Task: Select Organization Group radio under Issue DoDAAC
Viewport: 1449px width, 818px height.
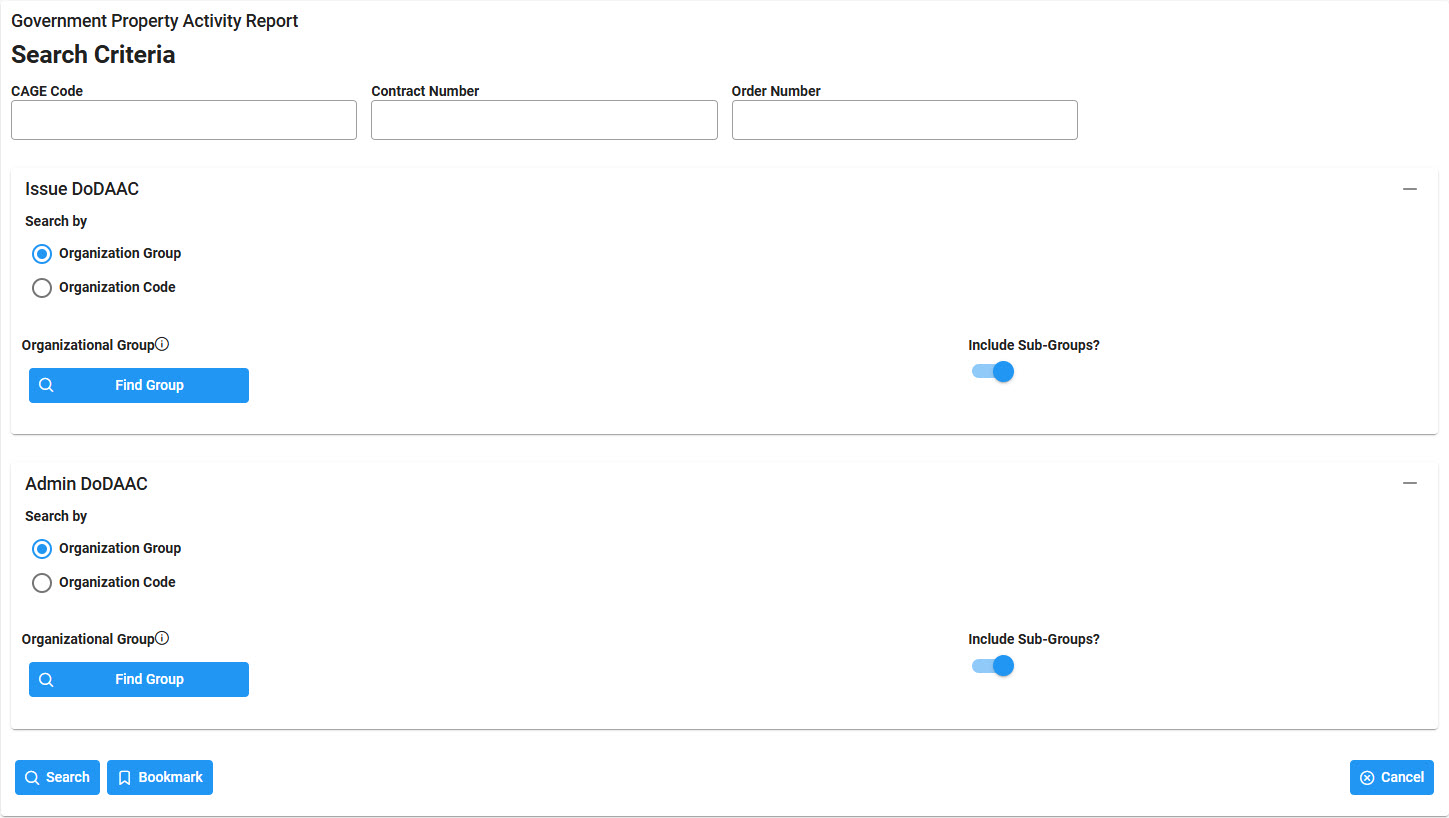Action: point(42,254)
